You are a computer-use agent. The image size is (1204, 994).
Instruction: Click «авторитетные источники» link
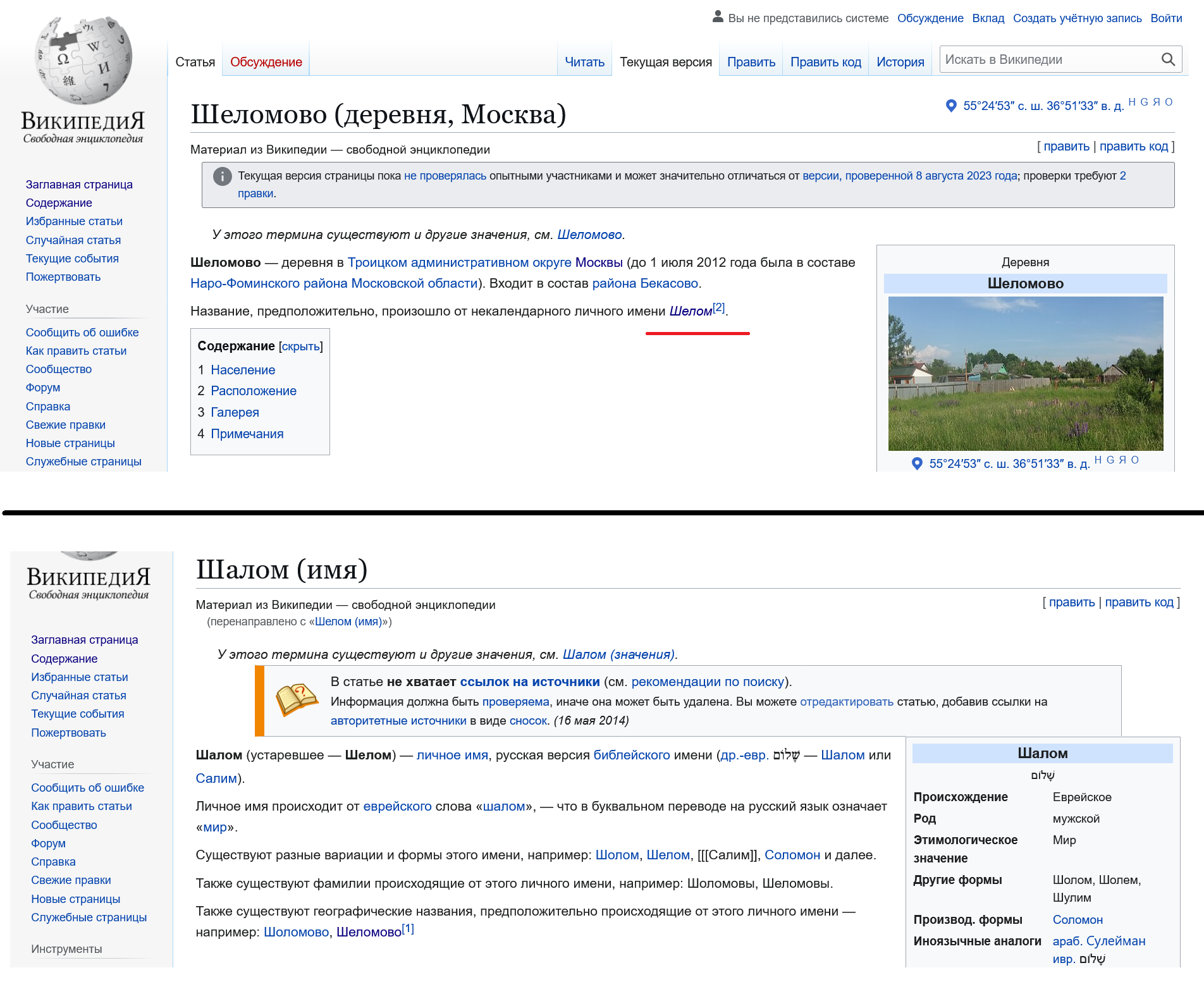(x=398, y=721)
